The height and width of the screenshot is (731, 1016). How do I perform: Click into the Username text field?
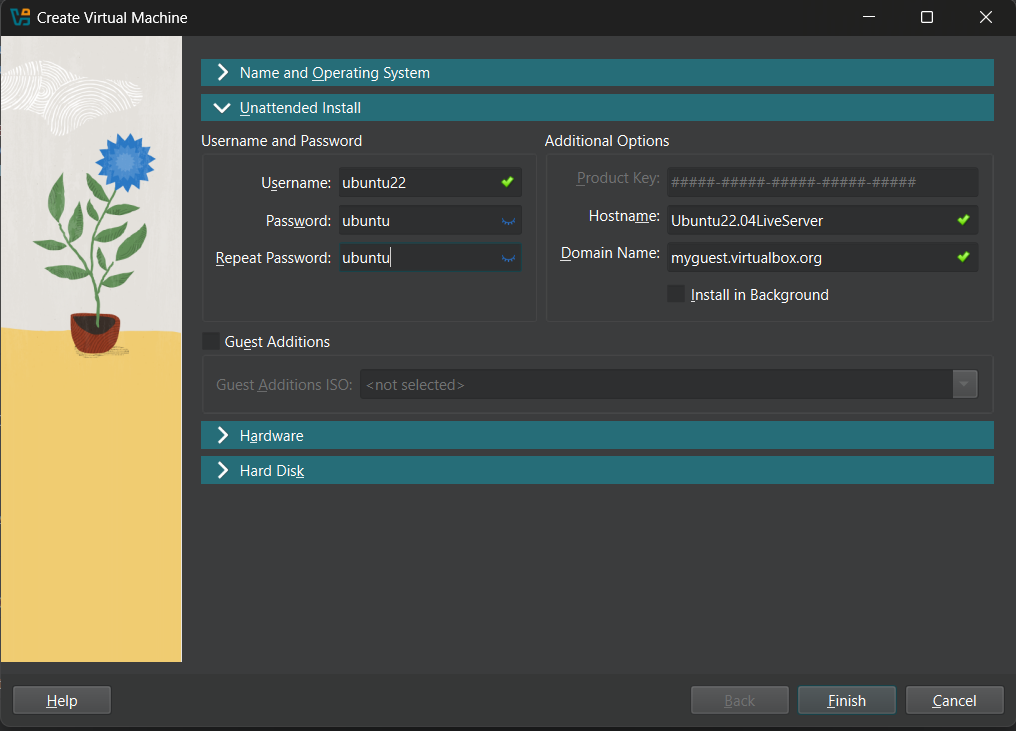pyautogui.click(x=415, y=183)
